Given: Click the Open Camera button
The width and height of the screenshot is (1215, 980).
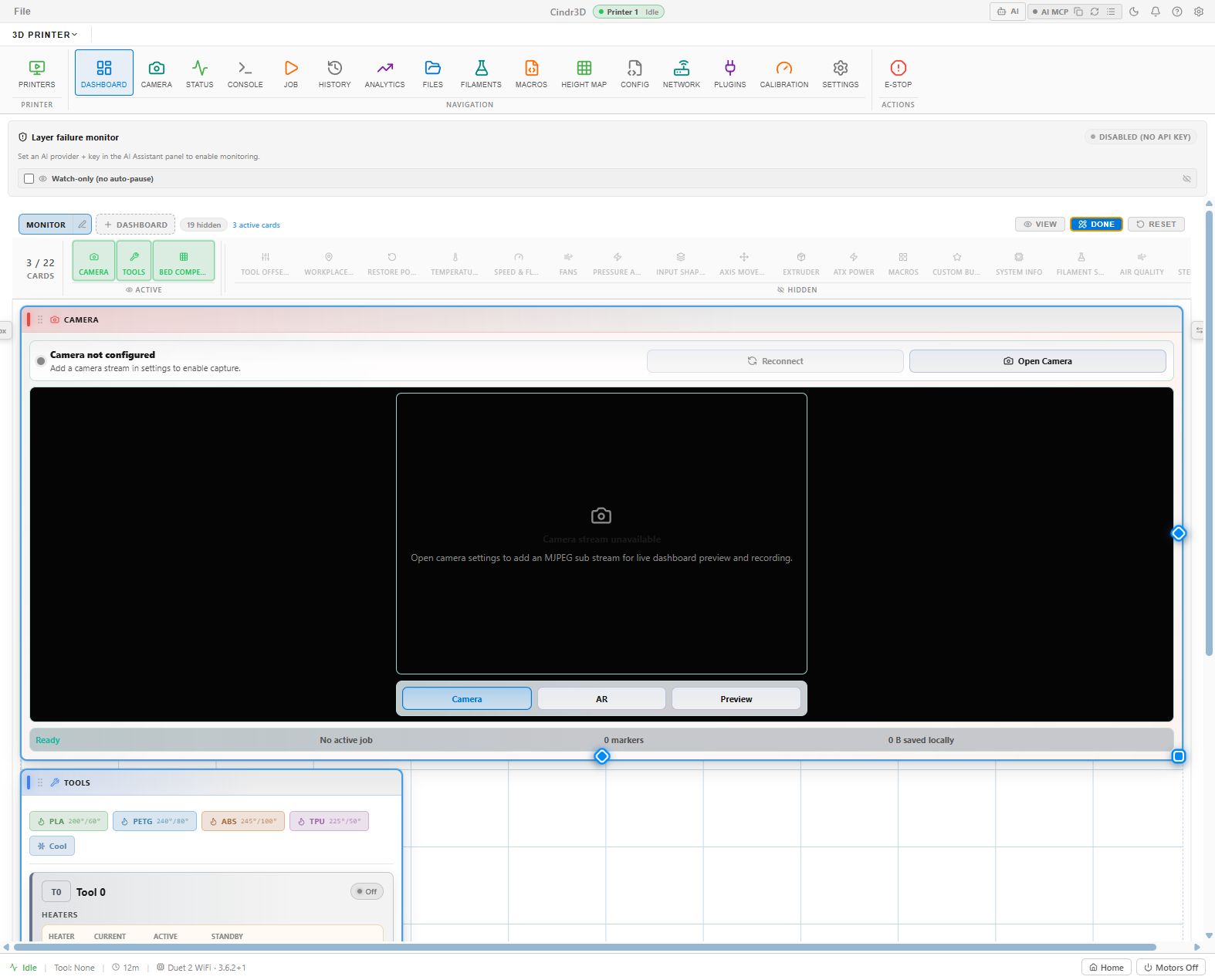Looking at the screenshot, I should click(x=1037, y=361).
